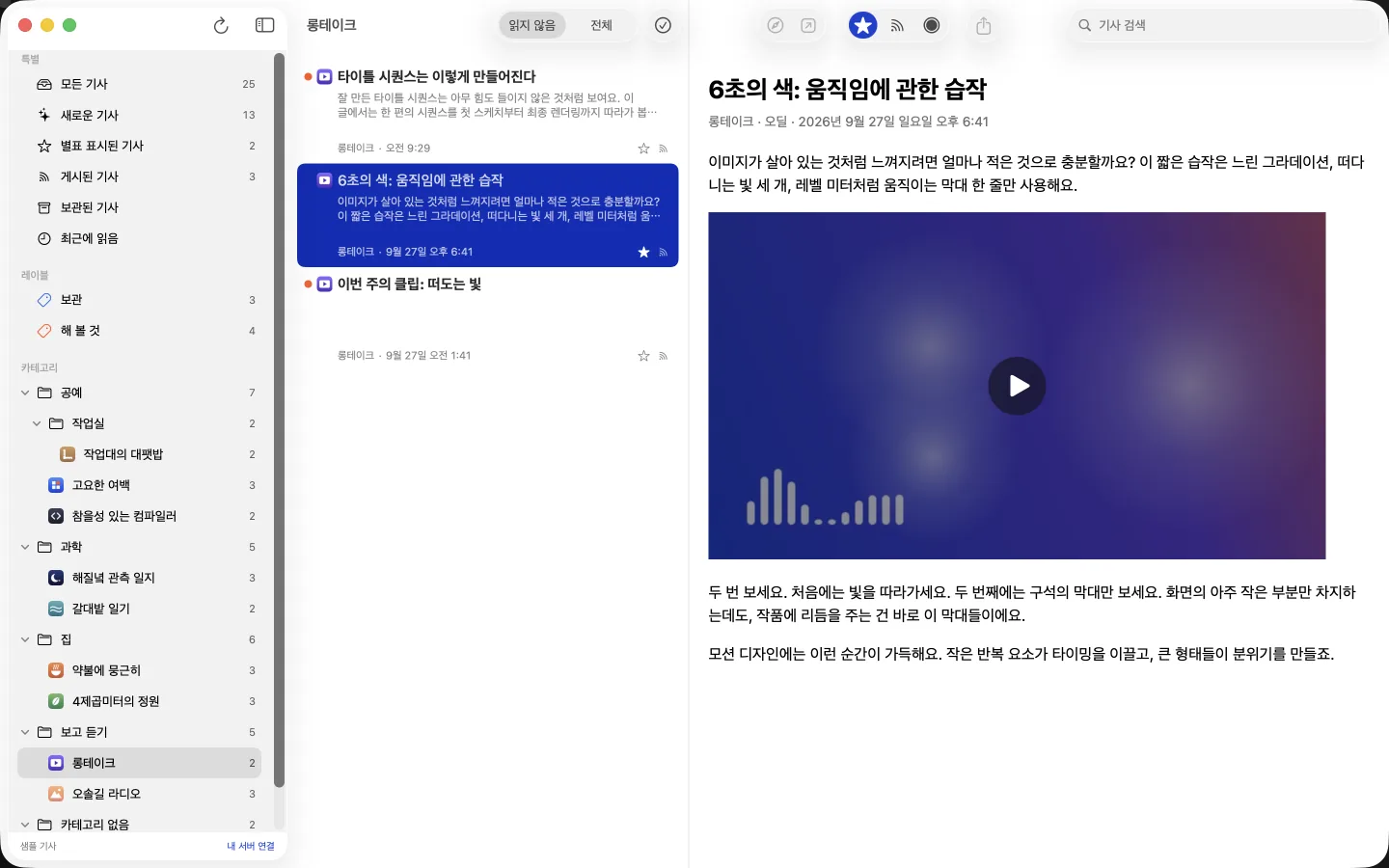Open article 타이틀 시퀀스는 이렇게 만들어진다
The height and width of the screenshot is (868, 1389).
[x=488, y=111]
